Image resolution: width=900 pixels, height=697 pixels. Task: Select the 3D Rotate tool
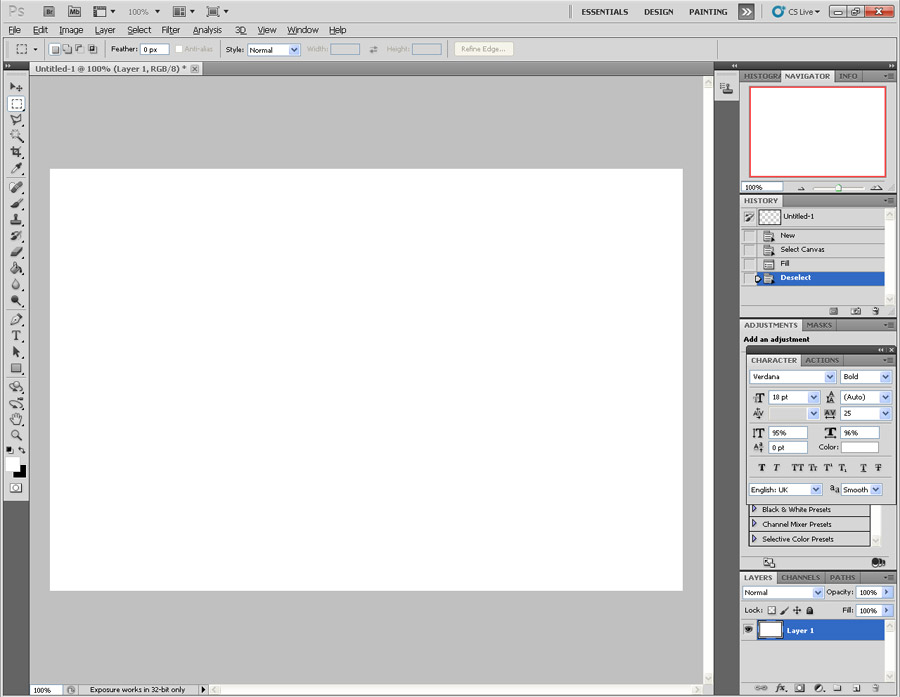click(x=16, y=387)
